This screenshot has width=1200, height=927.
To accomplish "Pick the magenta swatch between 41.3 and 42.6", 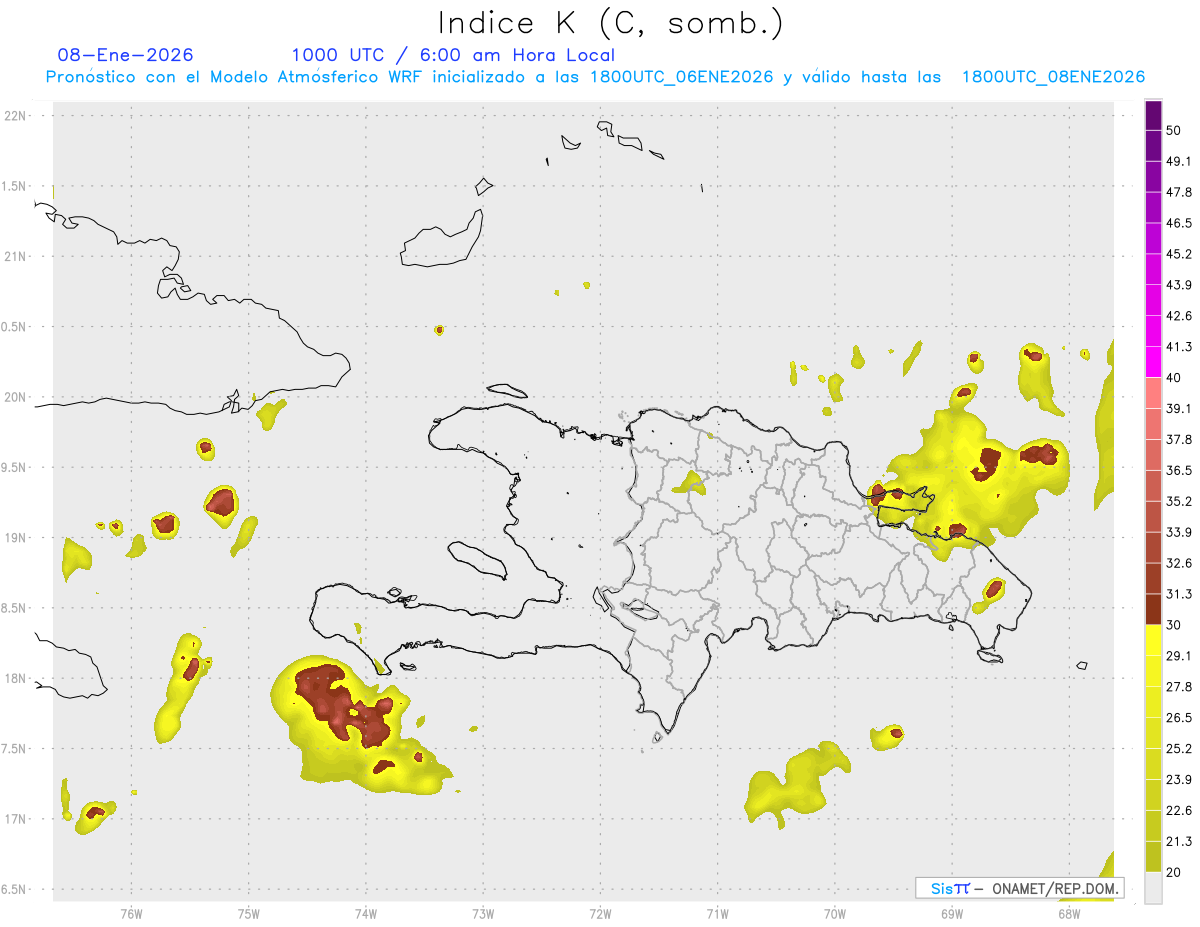I will [x=1153, y=332].
